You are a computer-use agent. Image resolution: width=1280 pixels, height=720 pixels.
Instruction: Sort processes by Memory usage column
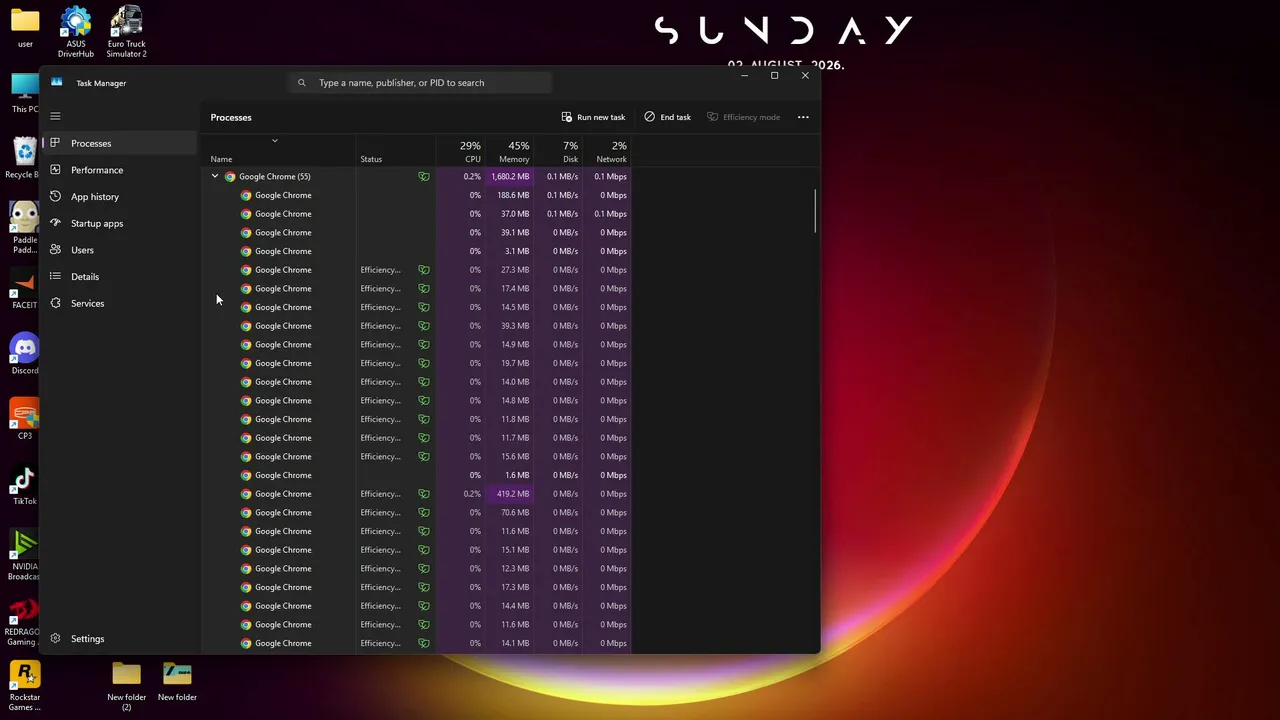[x=509, y=151]
